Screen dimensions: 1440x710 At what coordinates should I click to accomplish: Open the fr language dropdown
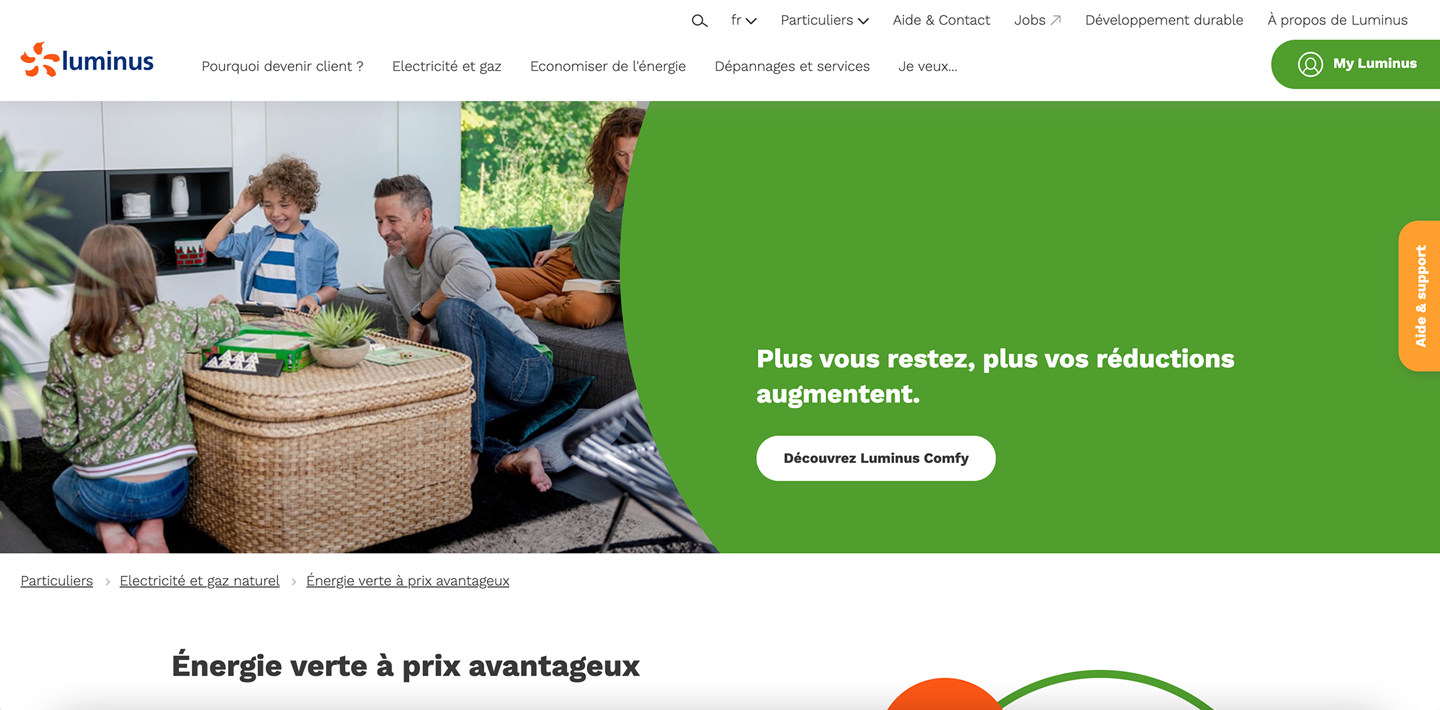point(743,20)
